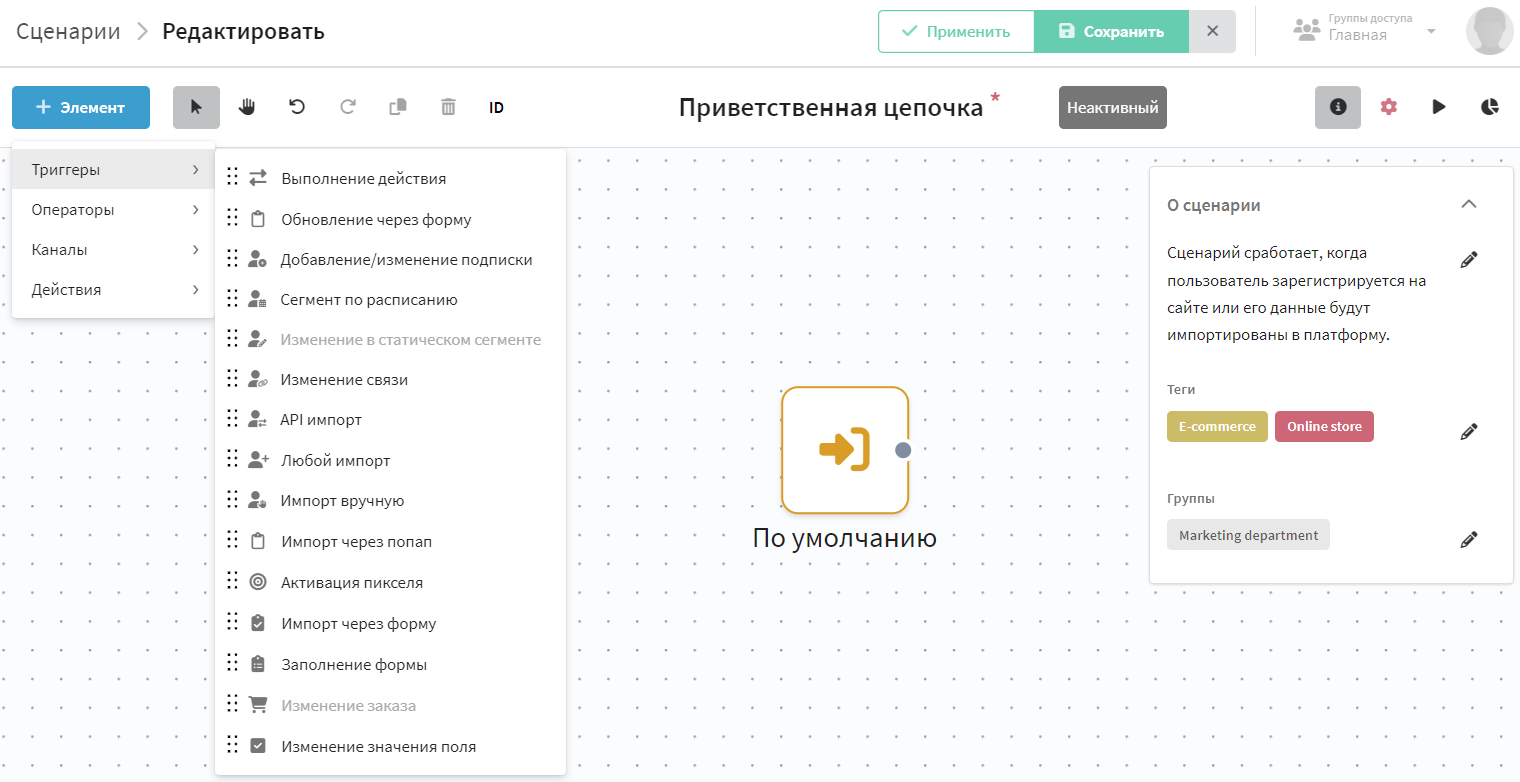Select the default trigger node on canvas
1520x782 pixels.
[845, 450]
